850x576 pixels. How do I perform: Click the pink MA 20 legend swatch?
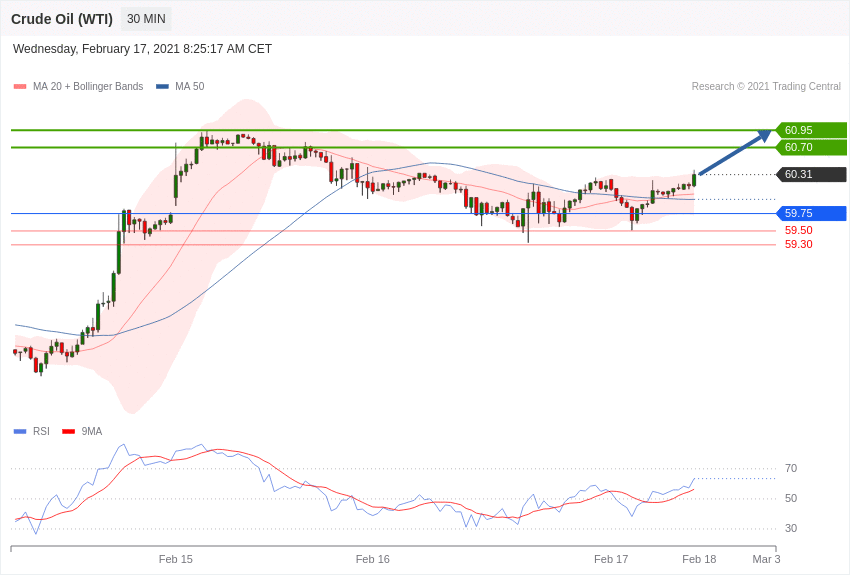click(20, 87)
